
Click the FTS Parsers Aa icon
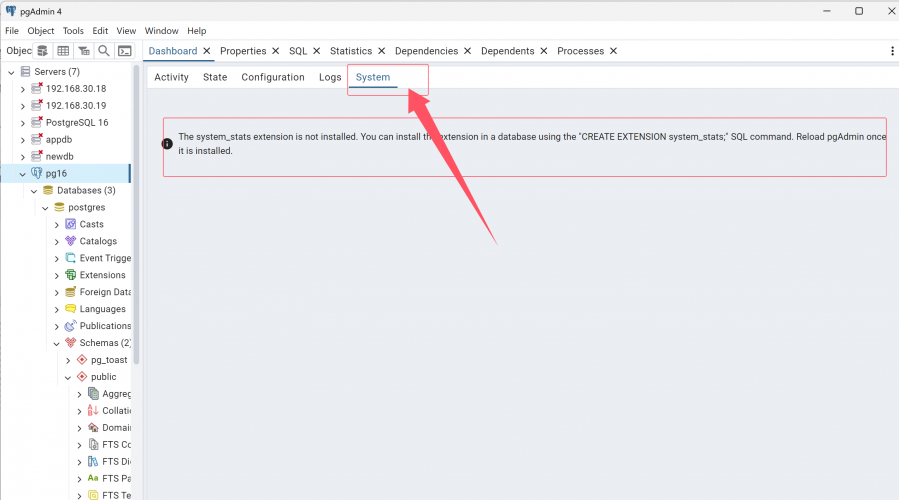click(93, 478)
